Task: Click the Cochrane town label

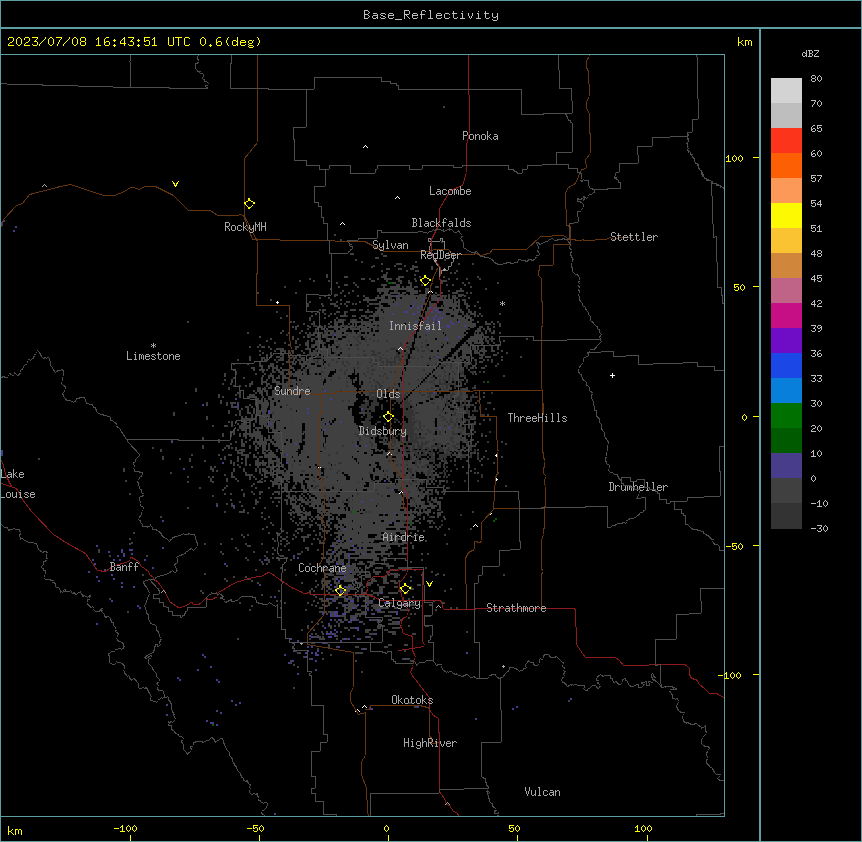Action: (322, 568)
